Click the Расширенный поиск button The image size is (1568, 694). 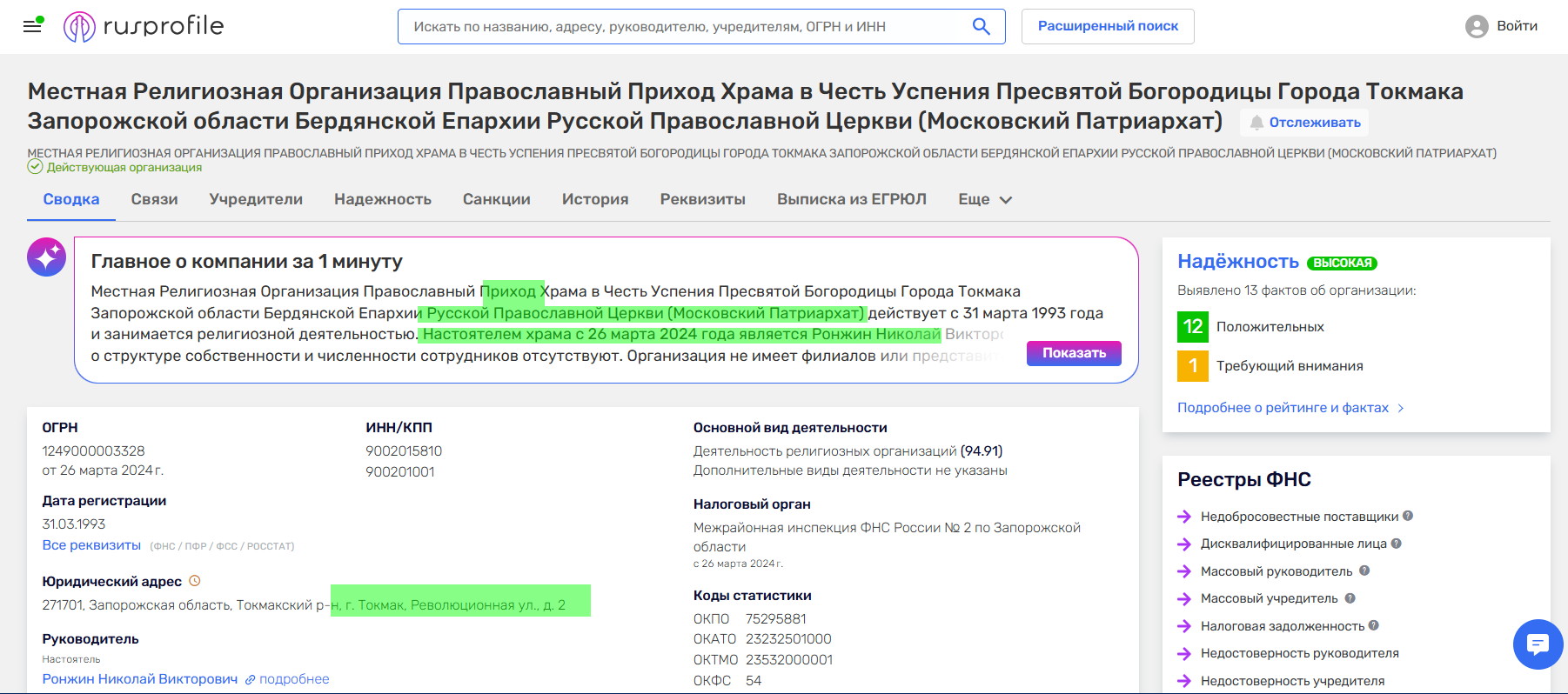pyautogui.click(x=1108, y=26)
